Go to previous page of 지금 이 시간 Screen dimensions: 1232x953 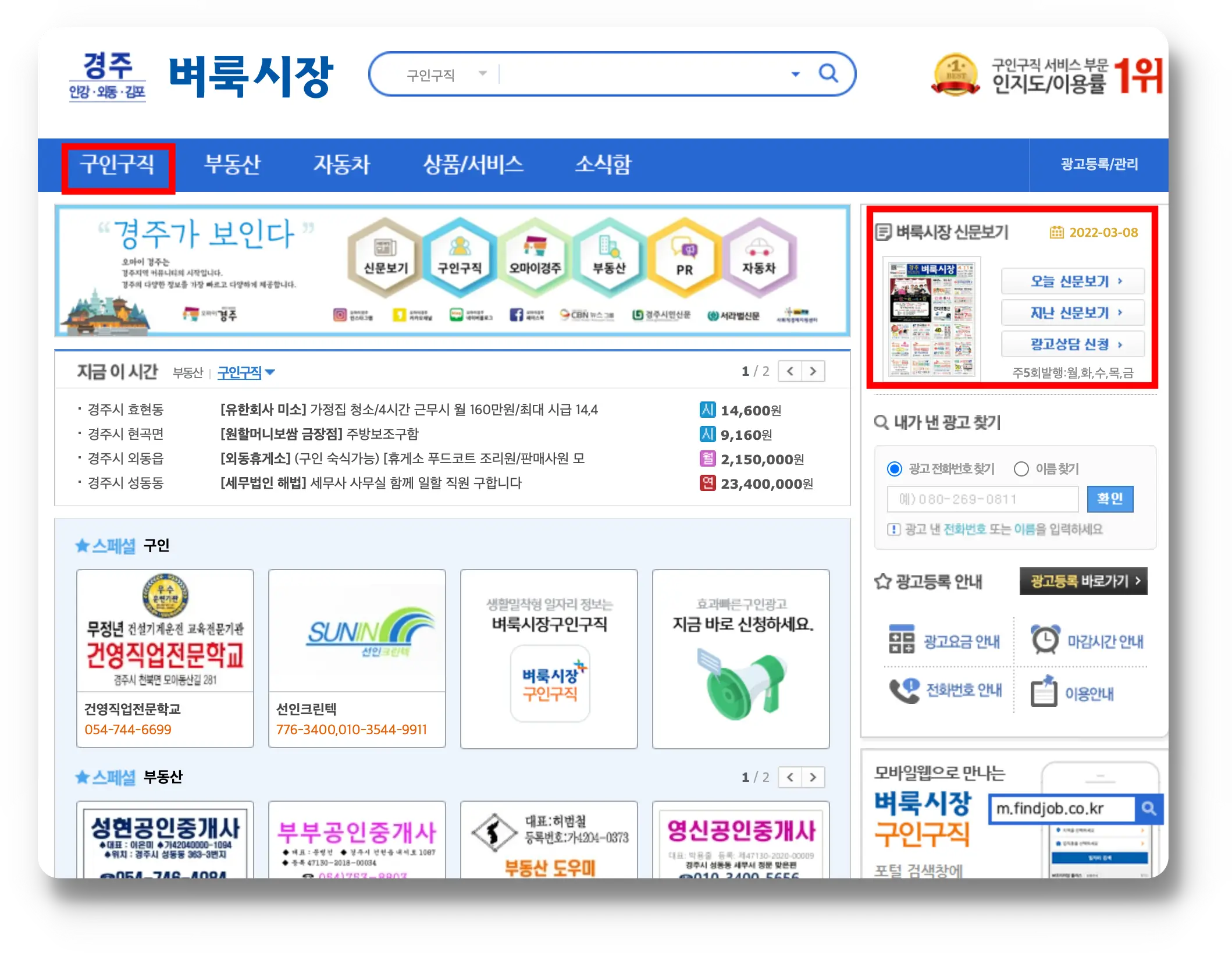(790, 371)
